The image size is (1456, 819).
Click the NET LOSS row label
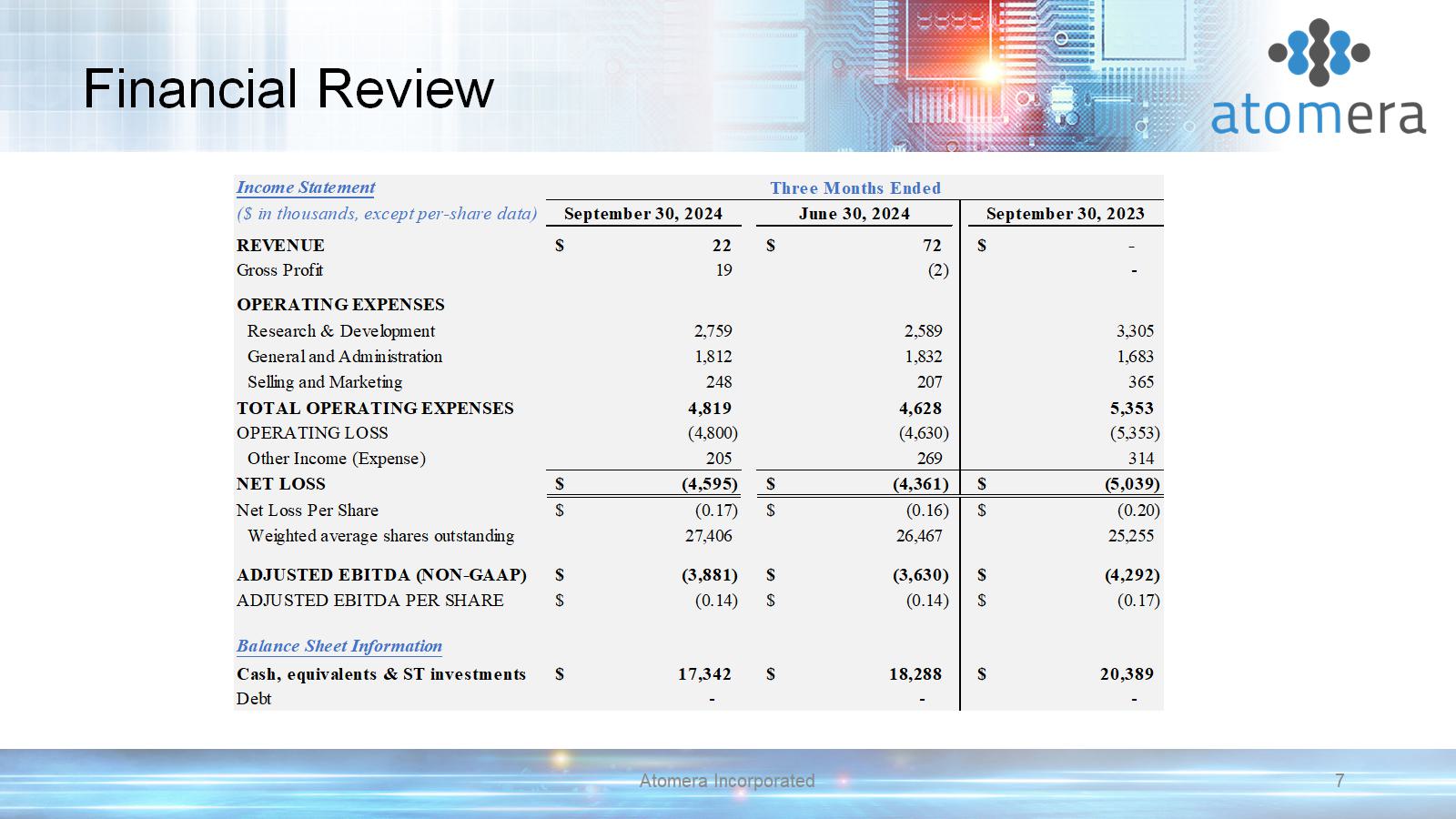[x=280, y=484]
